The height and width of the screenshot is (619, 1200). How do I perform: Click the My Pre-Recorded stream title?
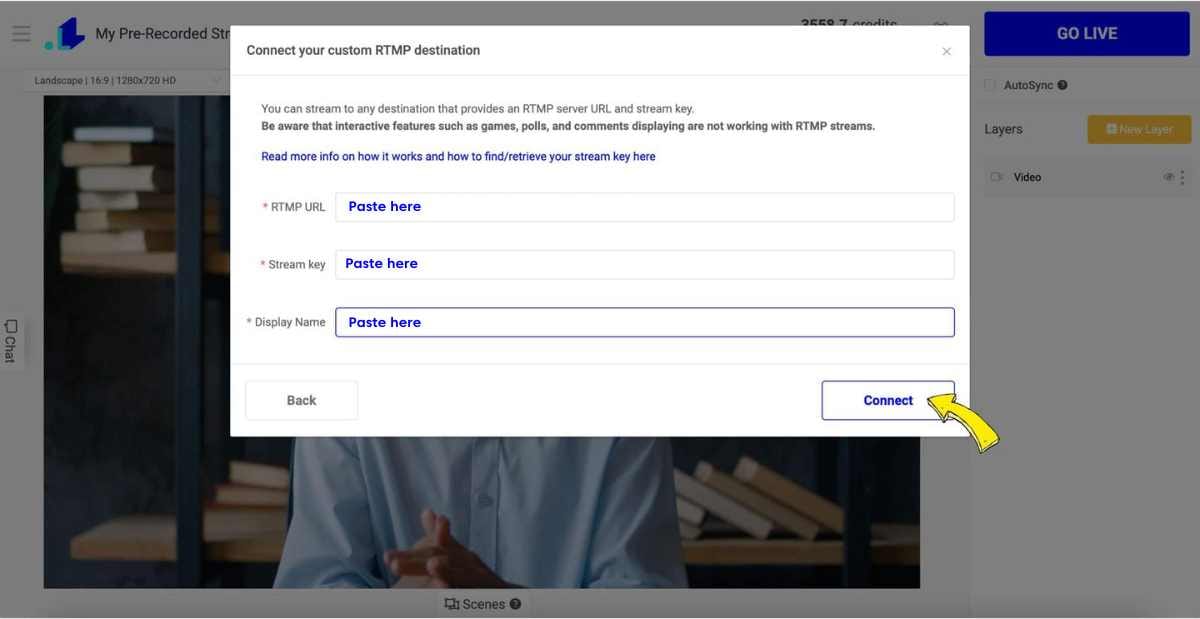tap(163, 34)
